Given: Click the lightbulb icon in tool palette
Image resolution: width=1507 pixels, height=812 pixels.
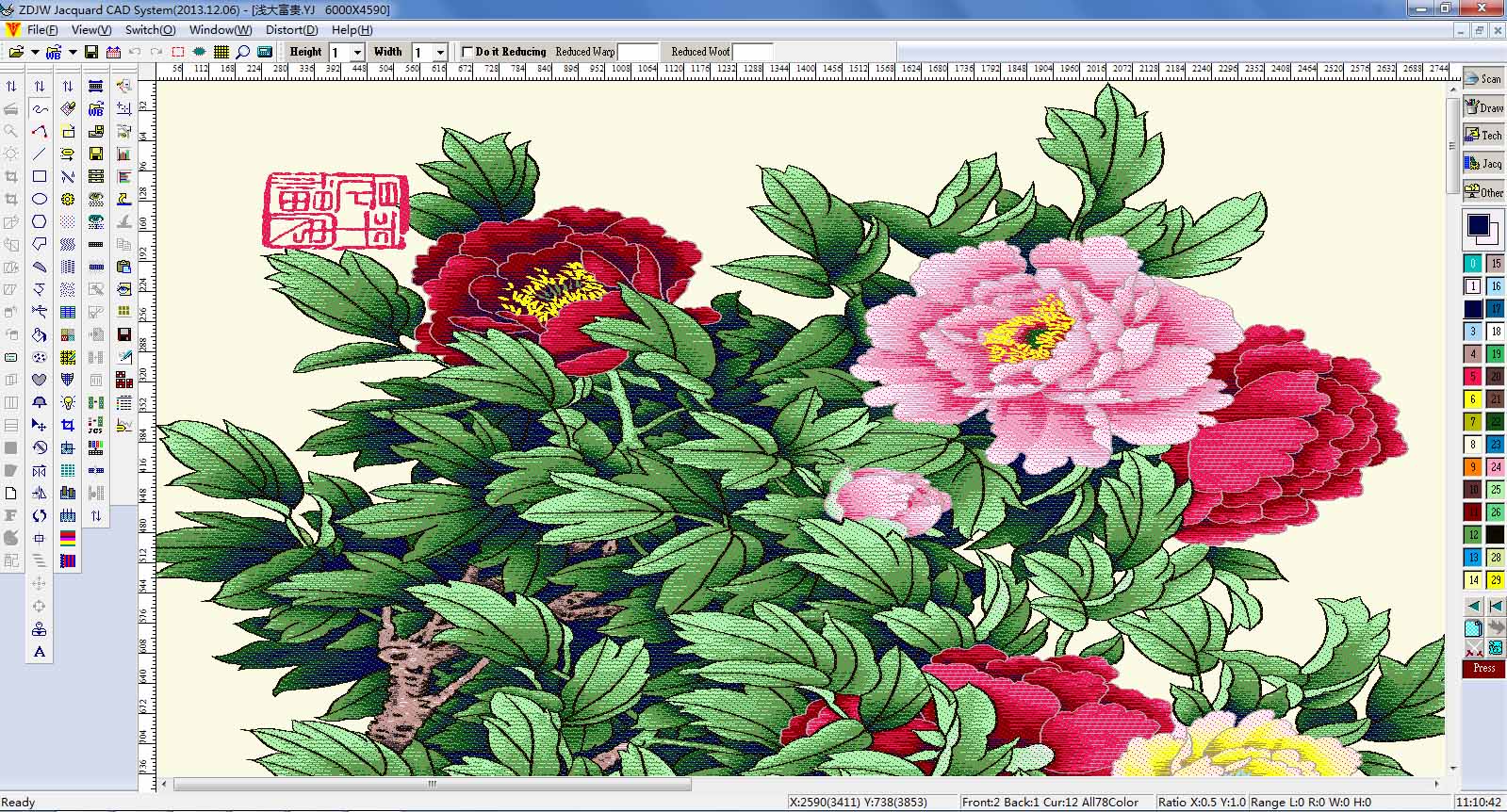Looking at the screenshot, I should (68, 402).
